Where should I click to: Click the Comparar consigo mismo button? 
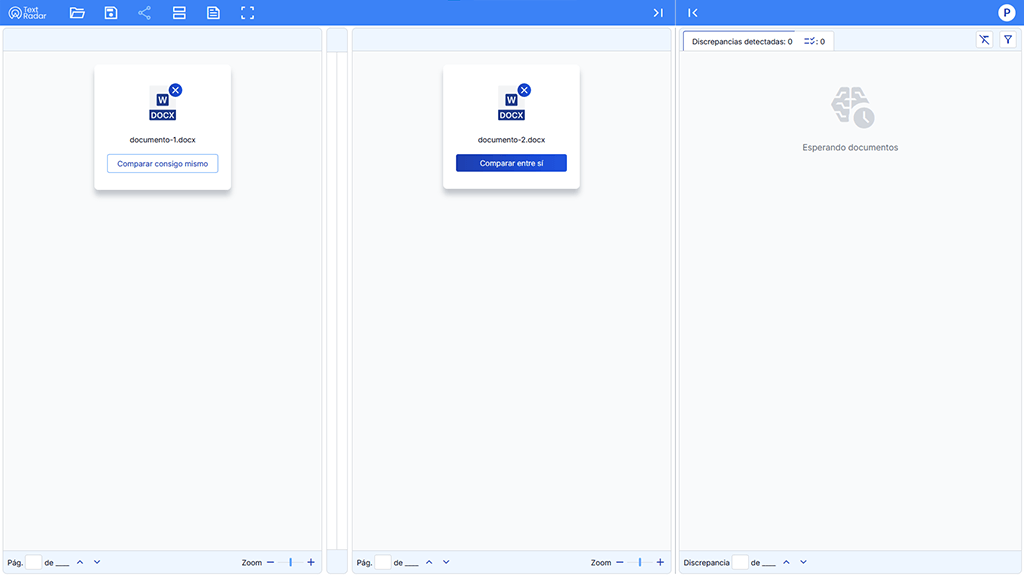click(162, 163)
